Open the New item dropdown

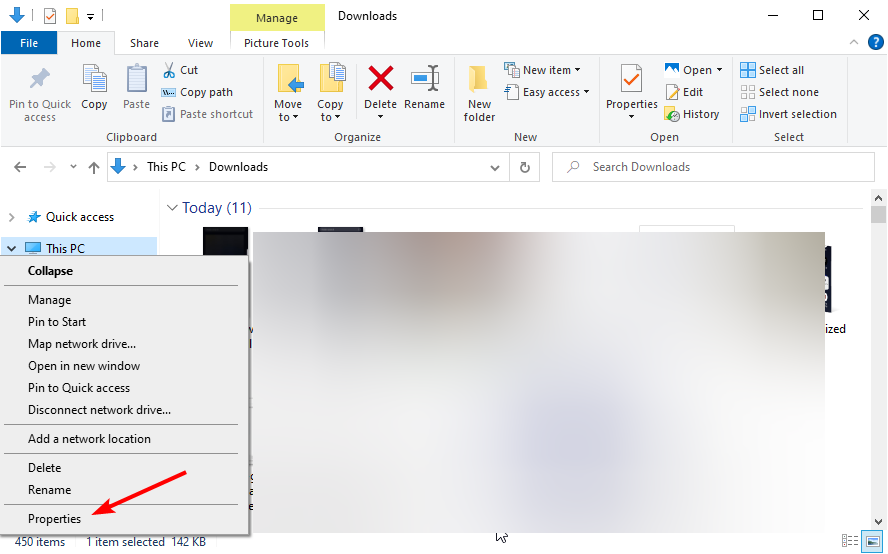543,70
